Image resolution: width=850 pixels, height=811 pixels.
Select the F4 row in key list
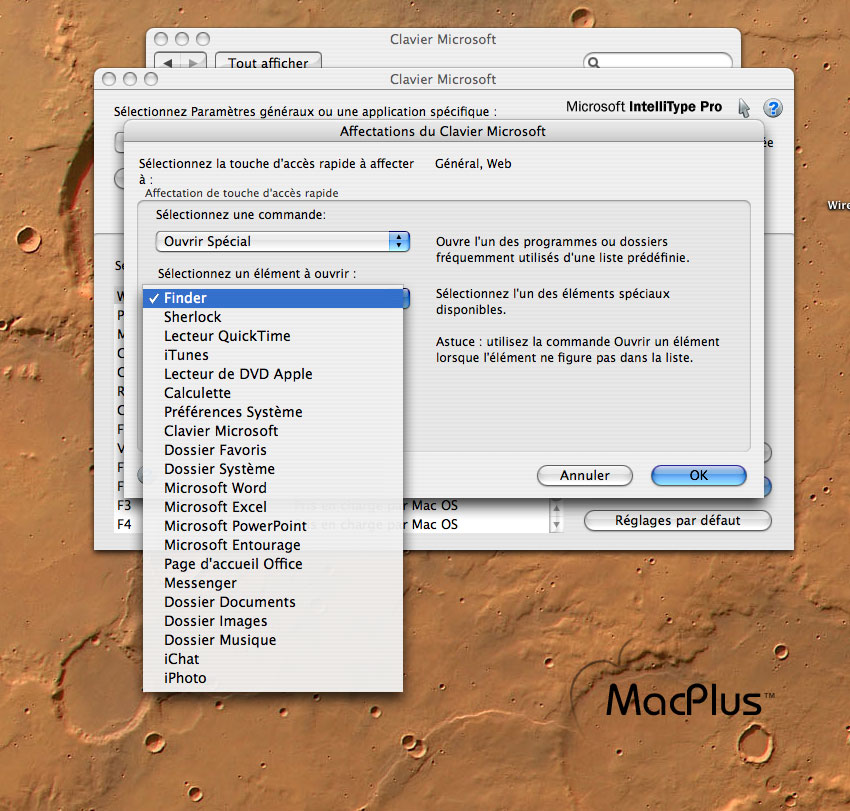click(x=332, y=524)
